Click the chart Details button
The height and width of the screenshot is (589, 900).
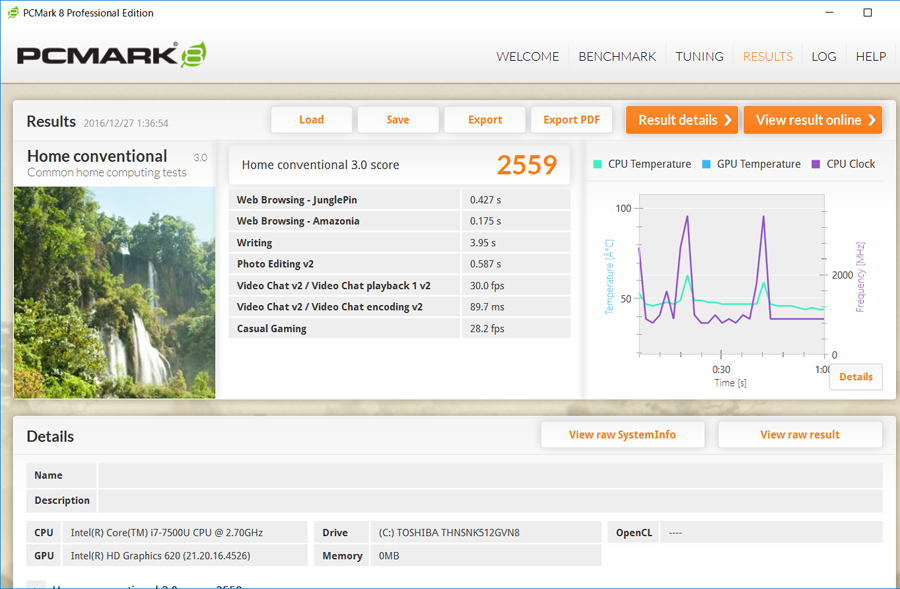coord(856,377)
